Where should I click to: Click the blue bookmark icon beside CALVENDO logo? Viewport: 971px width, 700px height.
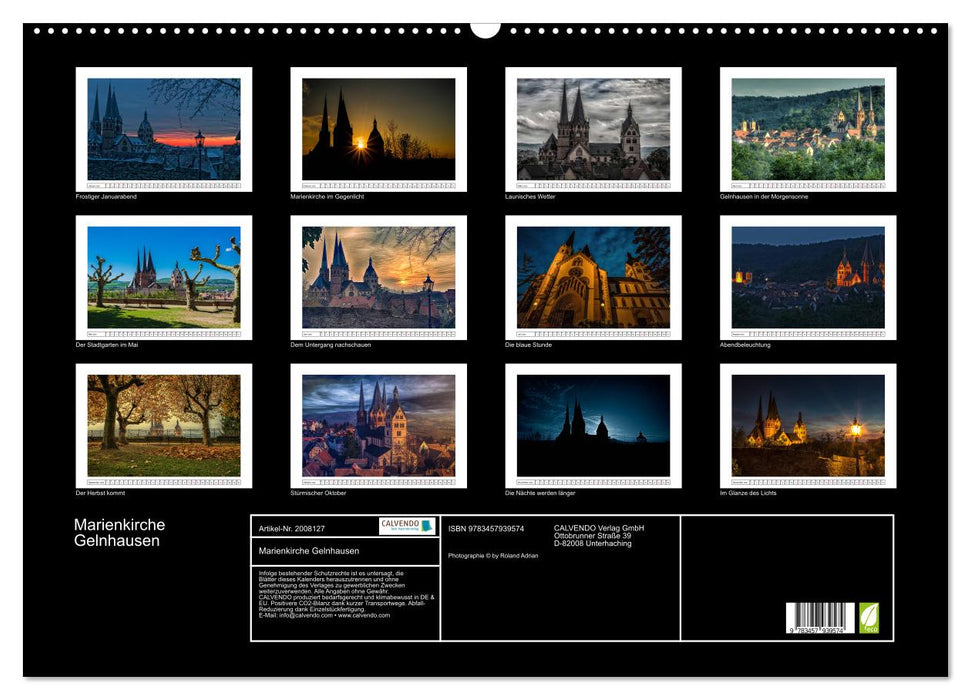[x=427, y=527]
